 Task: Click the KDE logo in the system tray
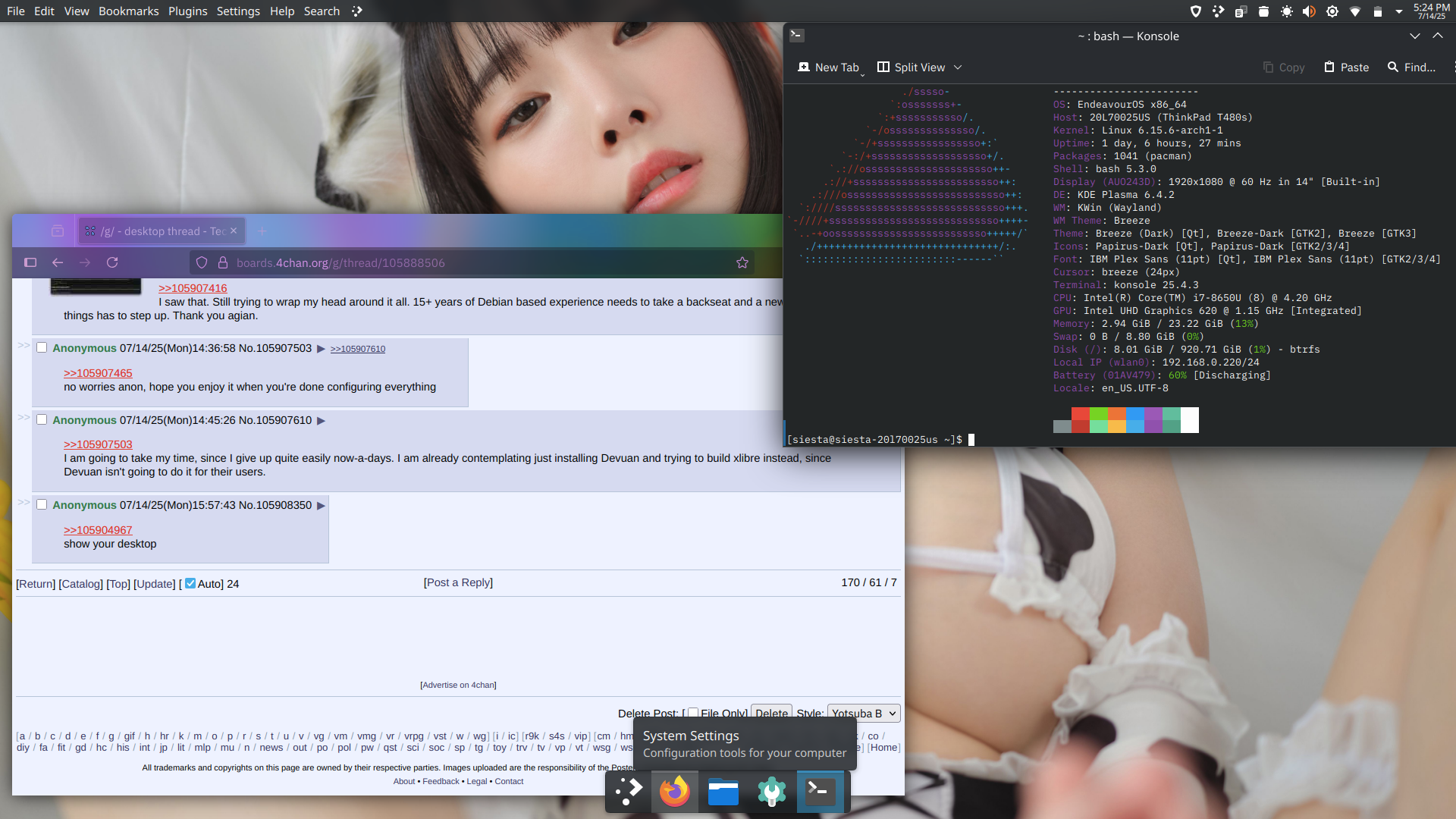click(1218, 11)
